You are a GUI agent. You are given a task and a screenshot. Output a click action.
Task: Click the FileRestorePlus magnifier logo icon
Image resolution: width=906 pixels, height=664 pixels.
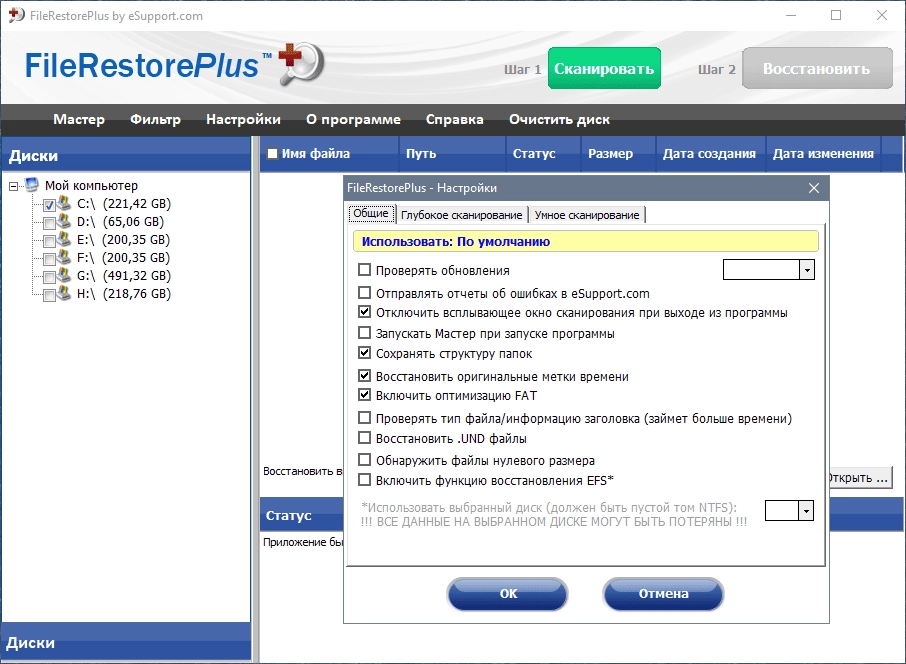[x=302, y=63]
